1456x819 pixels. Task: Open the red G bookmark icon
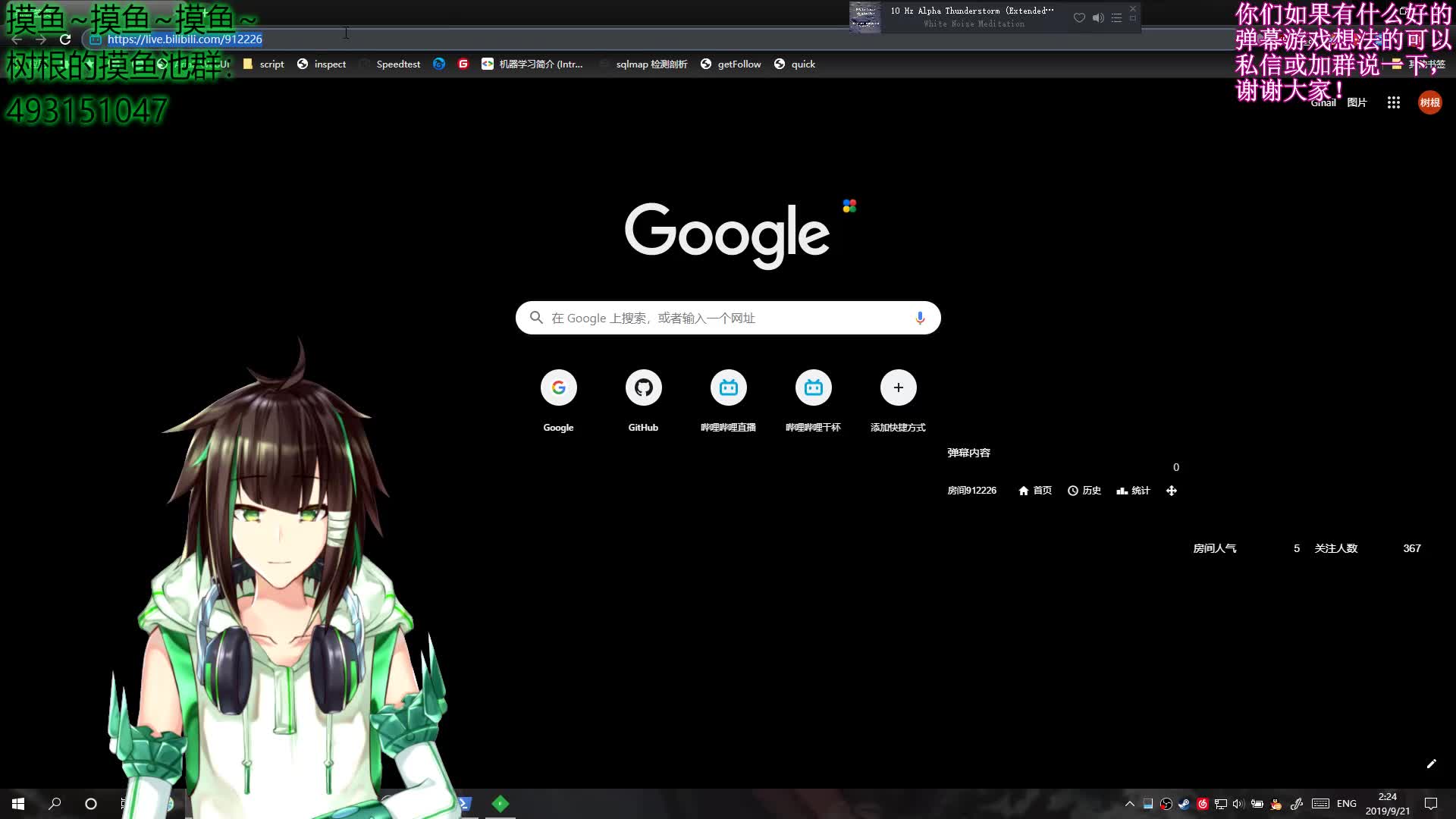point(463,64)
